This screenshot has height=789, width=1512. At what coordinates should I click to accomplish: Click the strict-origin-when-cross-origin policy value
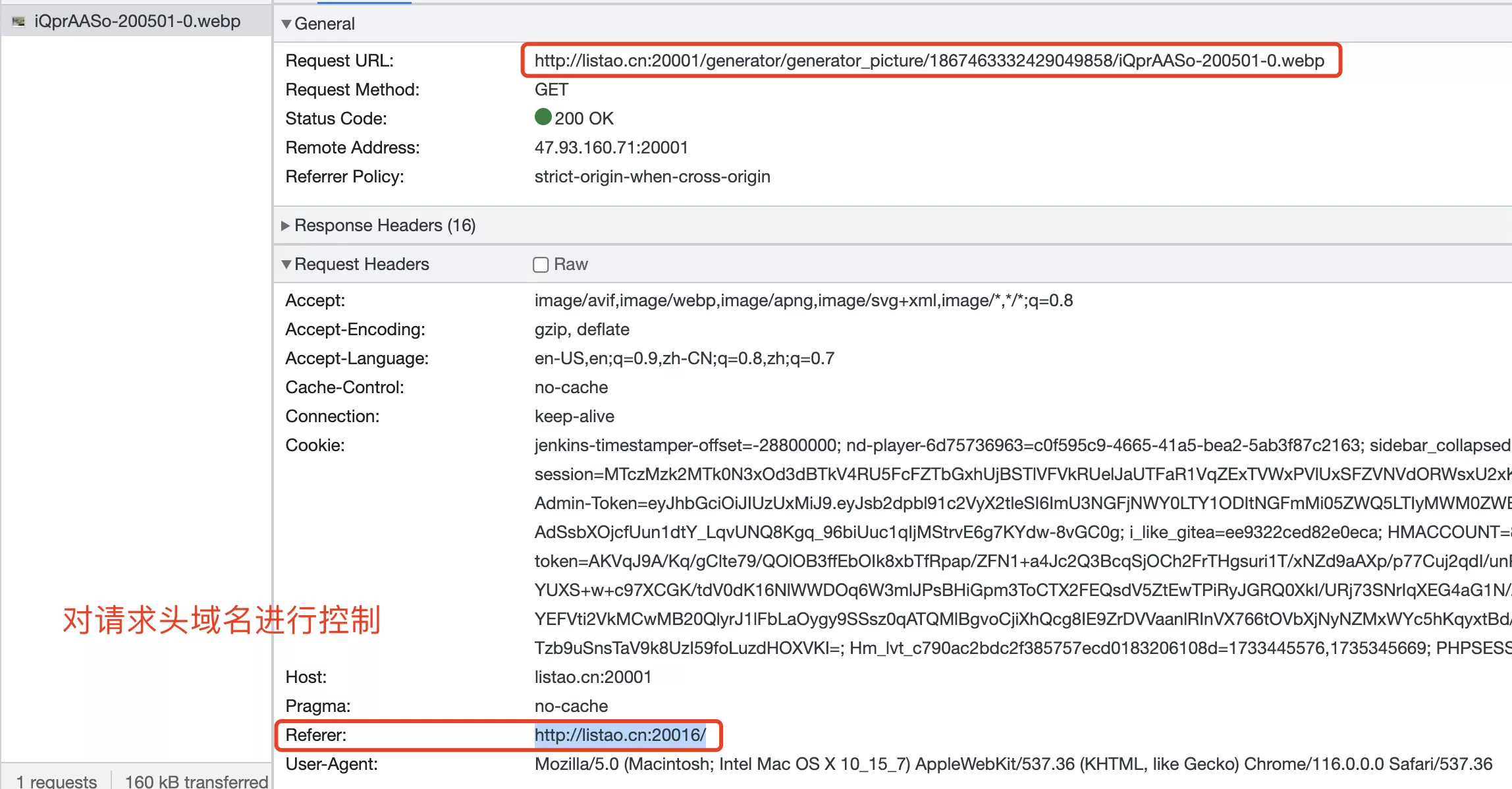coord(652,177)
